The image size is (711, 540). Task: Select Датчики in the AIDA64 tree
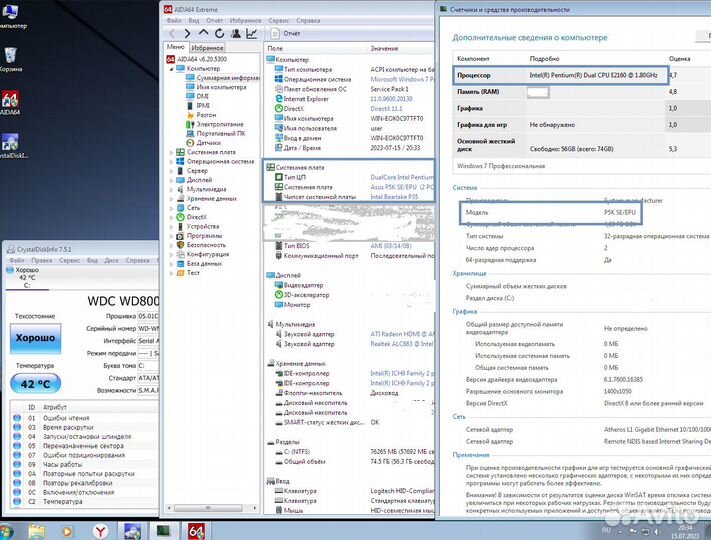click(208, 142)
